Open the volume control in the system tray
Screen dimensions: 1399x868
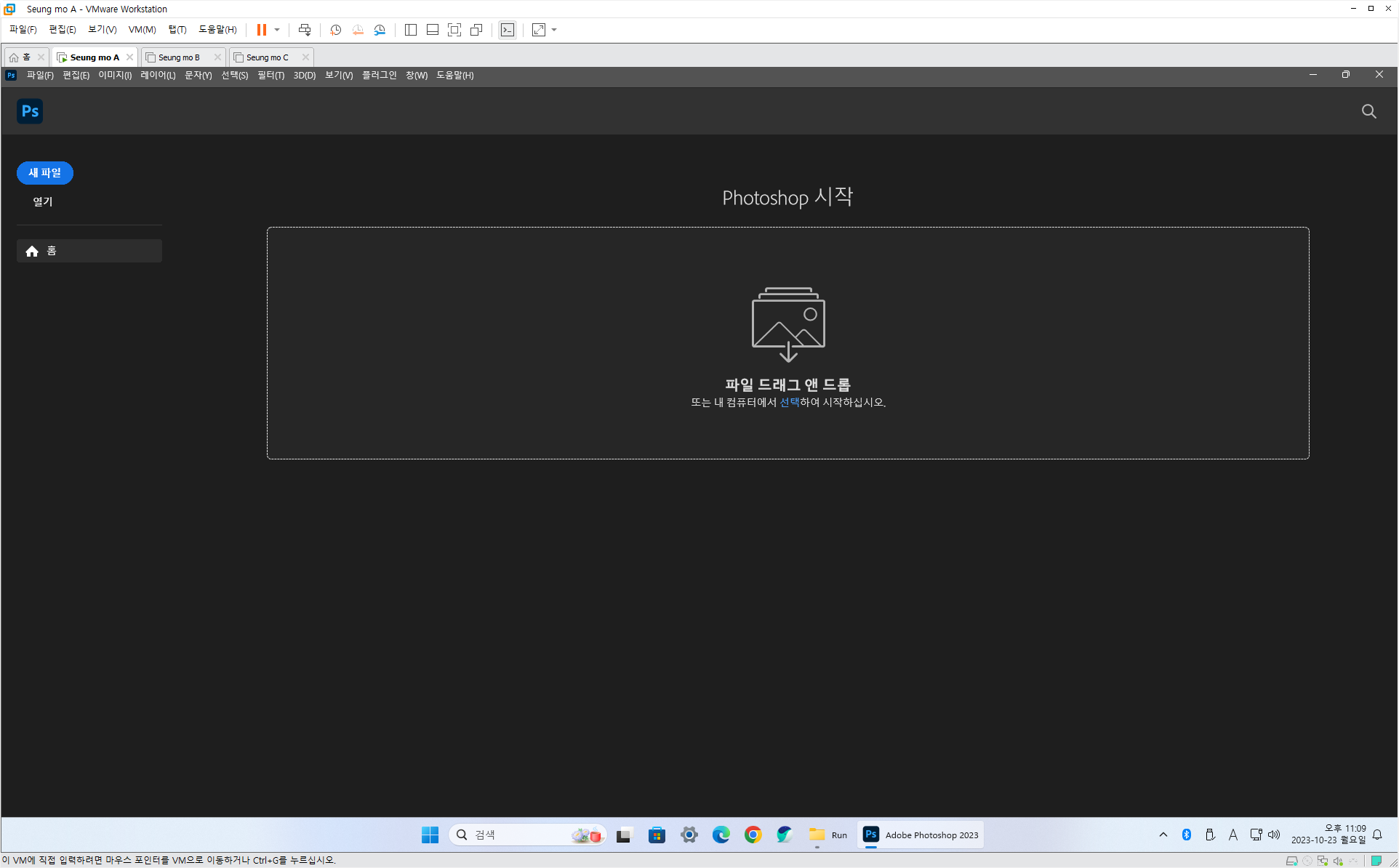coord(1274,835)
